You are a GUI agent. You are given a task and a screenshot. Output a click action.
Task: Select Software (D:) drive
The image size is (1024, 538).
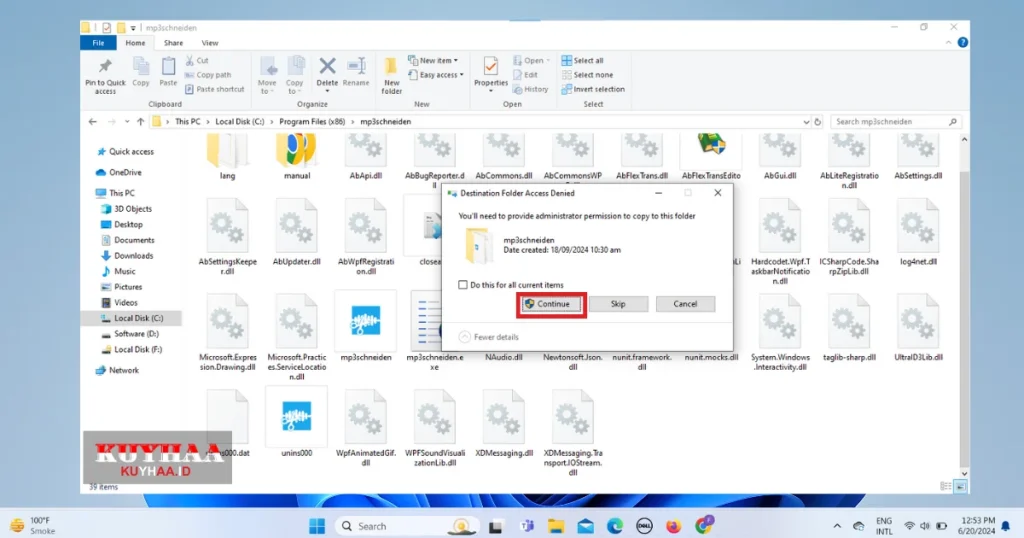[131, 334]
